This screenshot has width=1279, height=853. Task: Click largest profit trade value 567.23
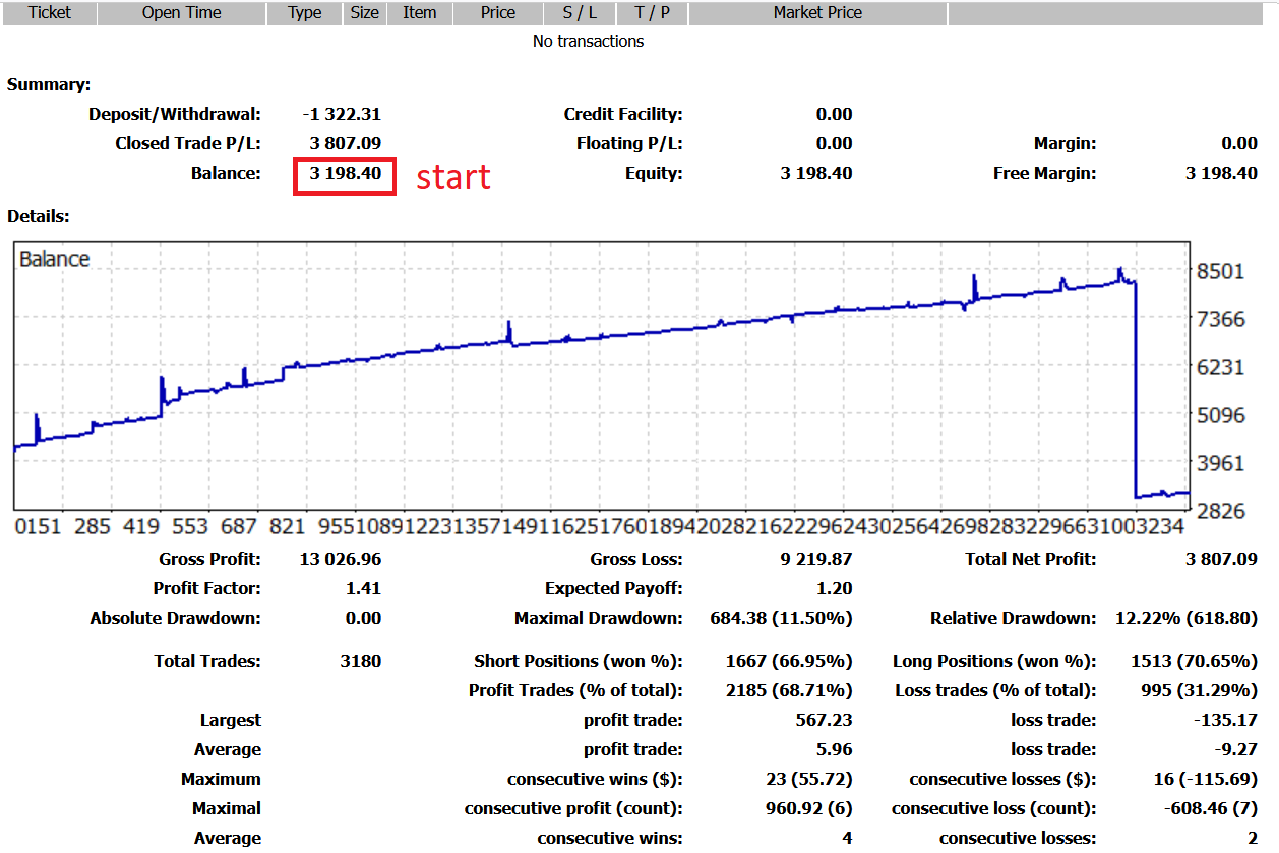(825, 721)
